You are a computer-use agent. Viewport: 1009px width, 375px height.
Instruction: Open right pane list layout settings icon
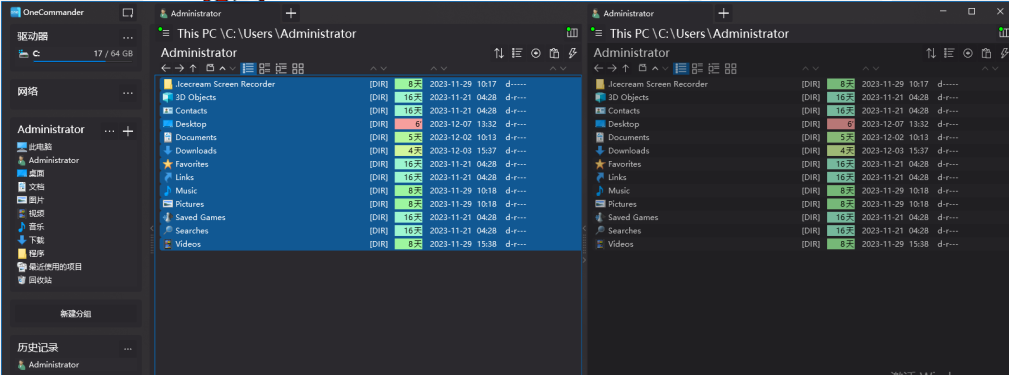coord(949,53)
